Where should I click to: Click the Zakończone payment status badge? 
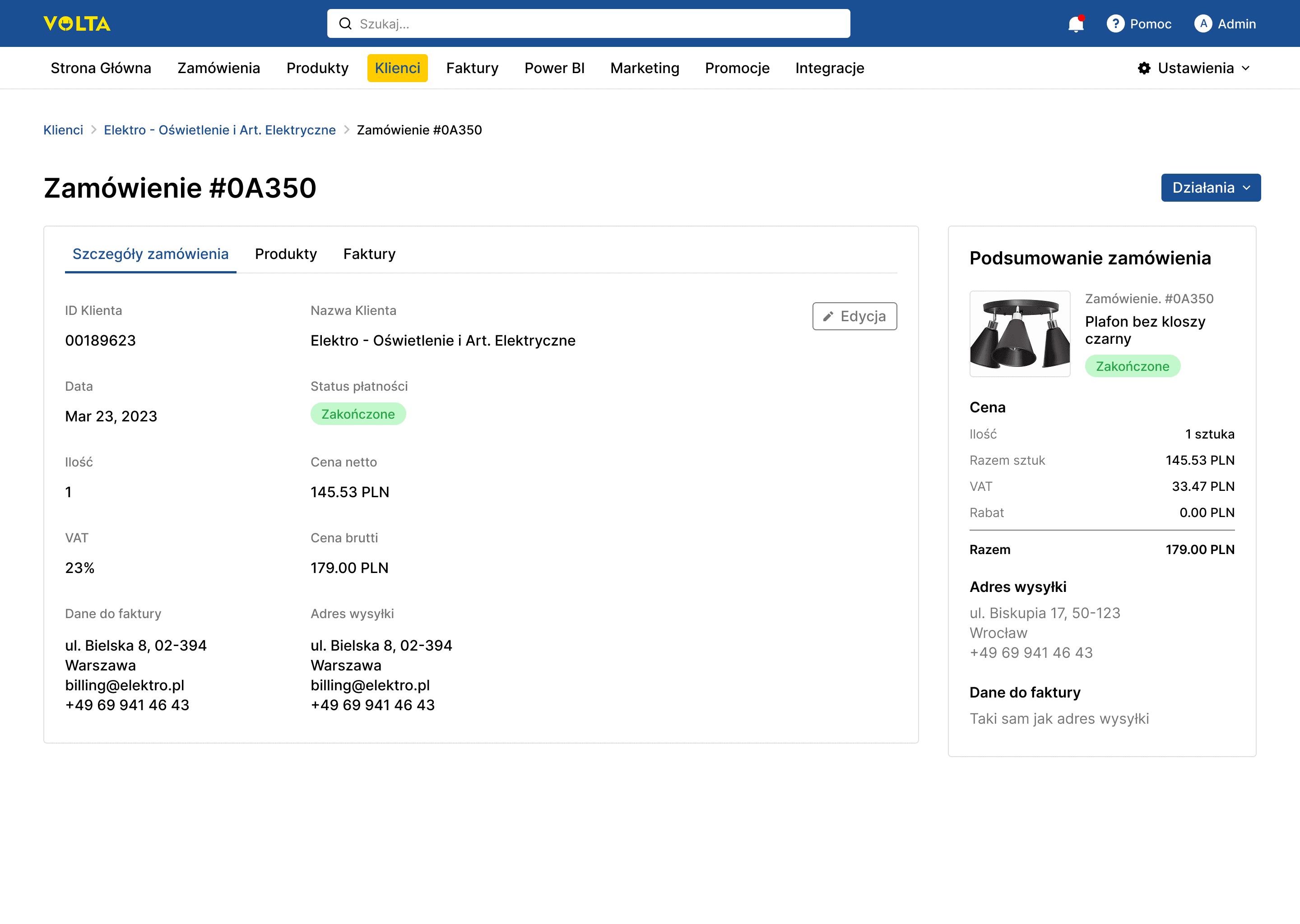pos(358,414)
